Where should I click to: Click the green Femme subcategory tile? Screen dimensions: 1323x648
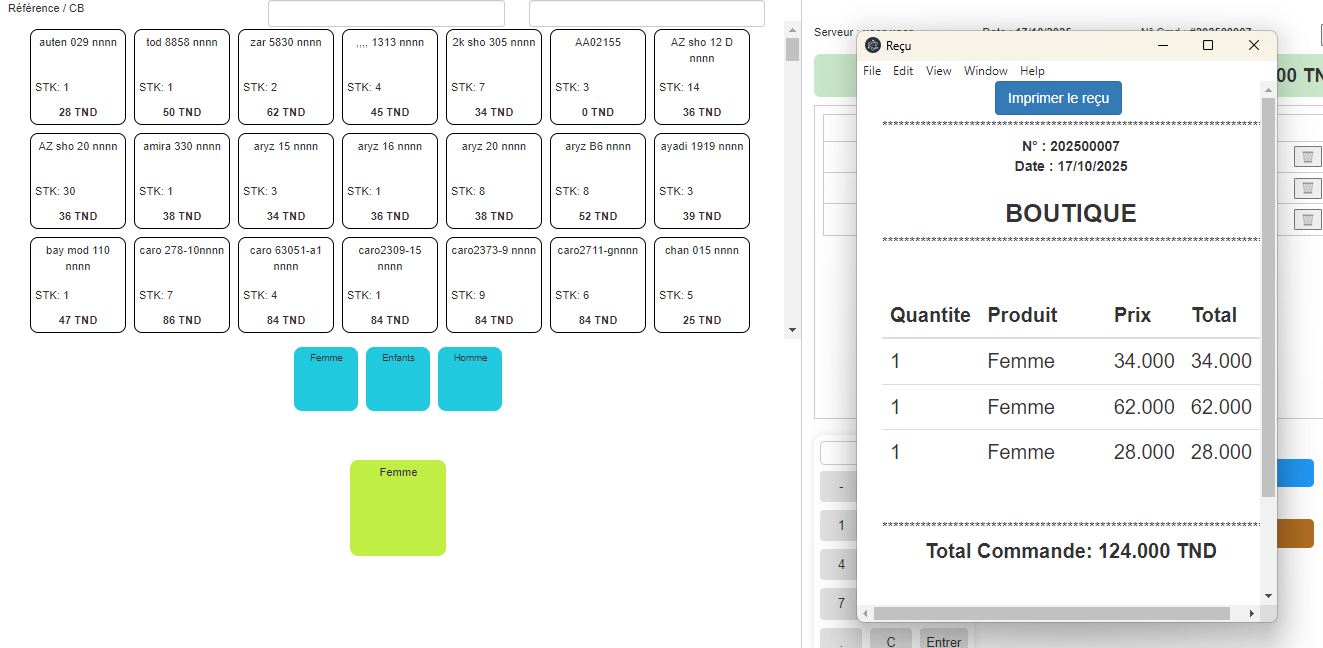(x=397, y=508)
